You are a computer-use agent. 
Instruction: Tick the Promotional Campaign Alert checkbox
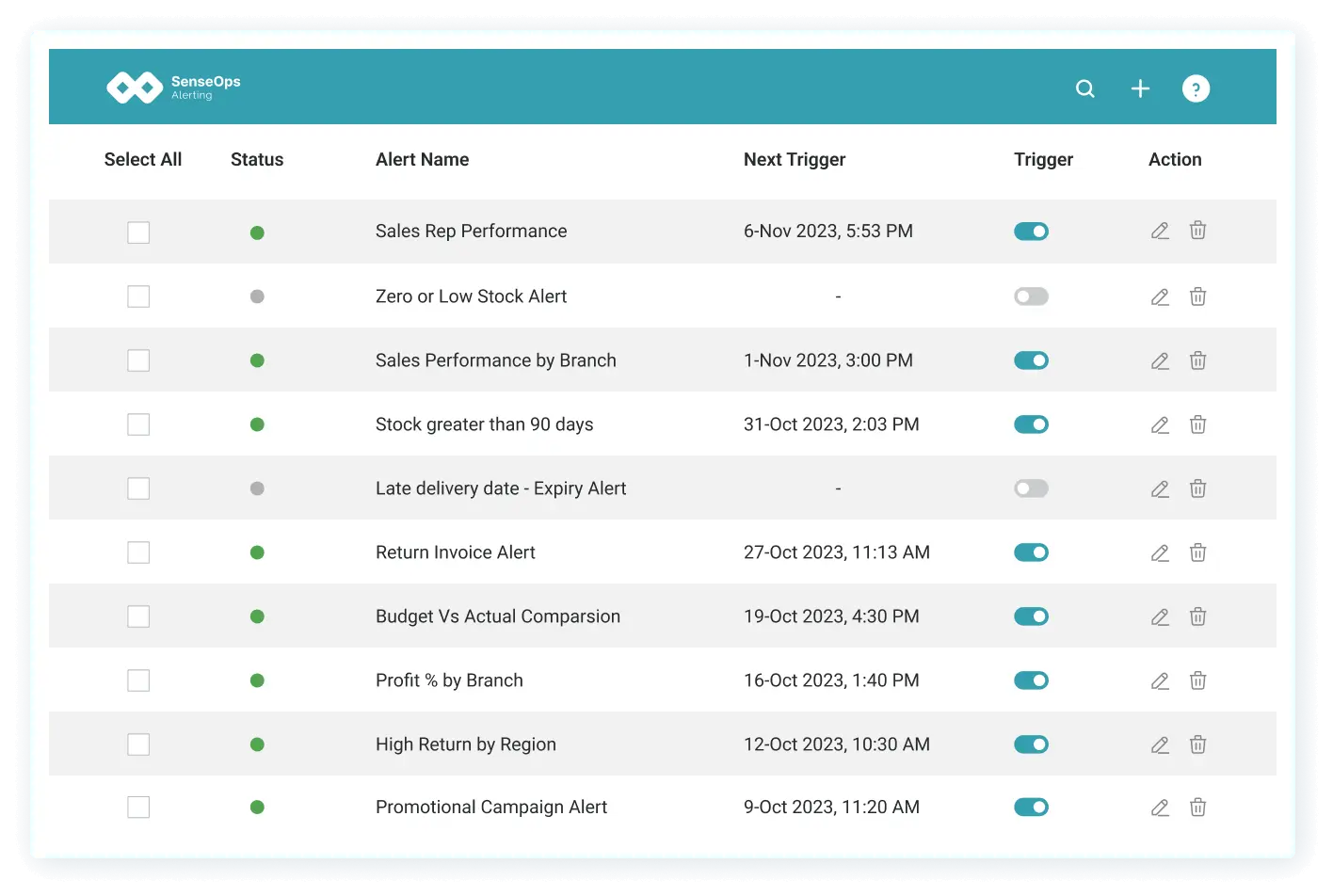pos(138,807)
